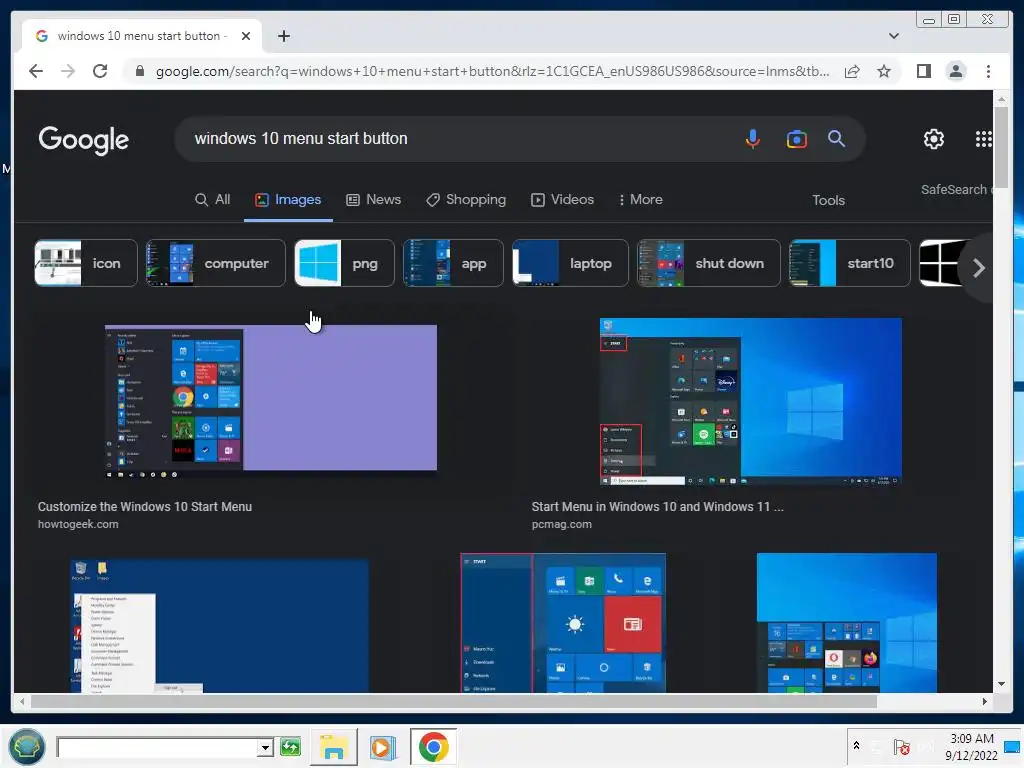The height and width of the screenshot is (768, 1024).
Task: Visit howtogeek.com source link
Action: pos(78,524)
